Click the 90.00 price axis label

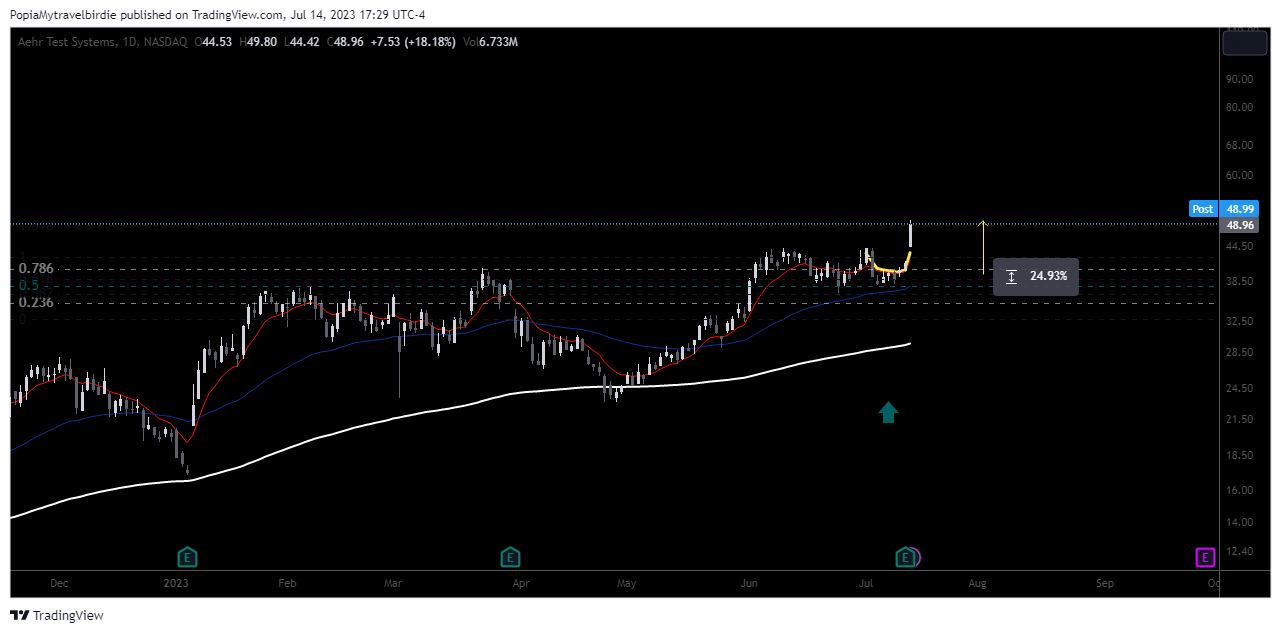click(1240, 79)
